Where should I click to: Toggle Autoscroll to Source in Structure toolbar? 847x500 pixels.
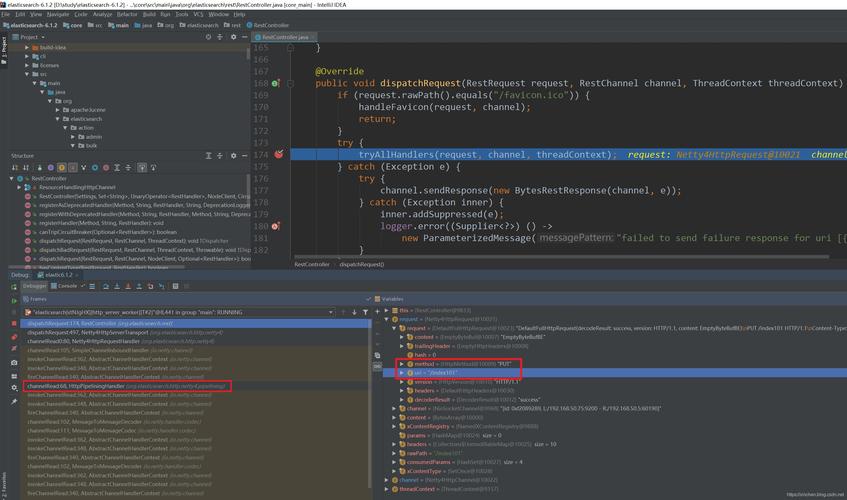tap(142, 167)
